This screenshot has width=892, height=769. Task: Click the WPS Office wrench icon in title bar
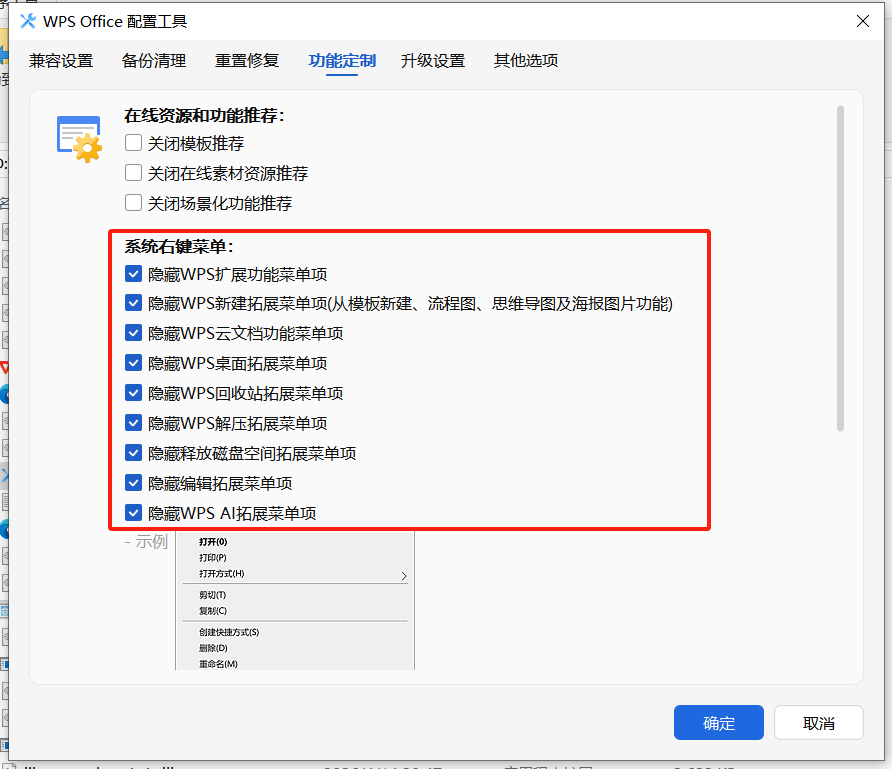(x=28, y=21)
